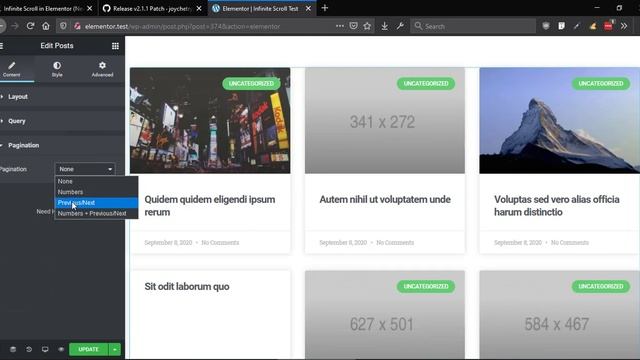The image size is (640, 360).
Task: Open post Quidem quidem eligendi ipsum rerum
Action: (210, 206)
